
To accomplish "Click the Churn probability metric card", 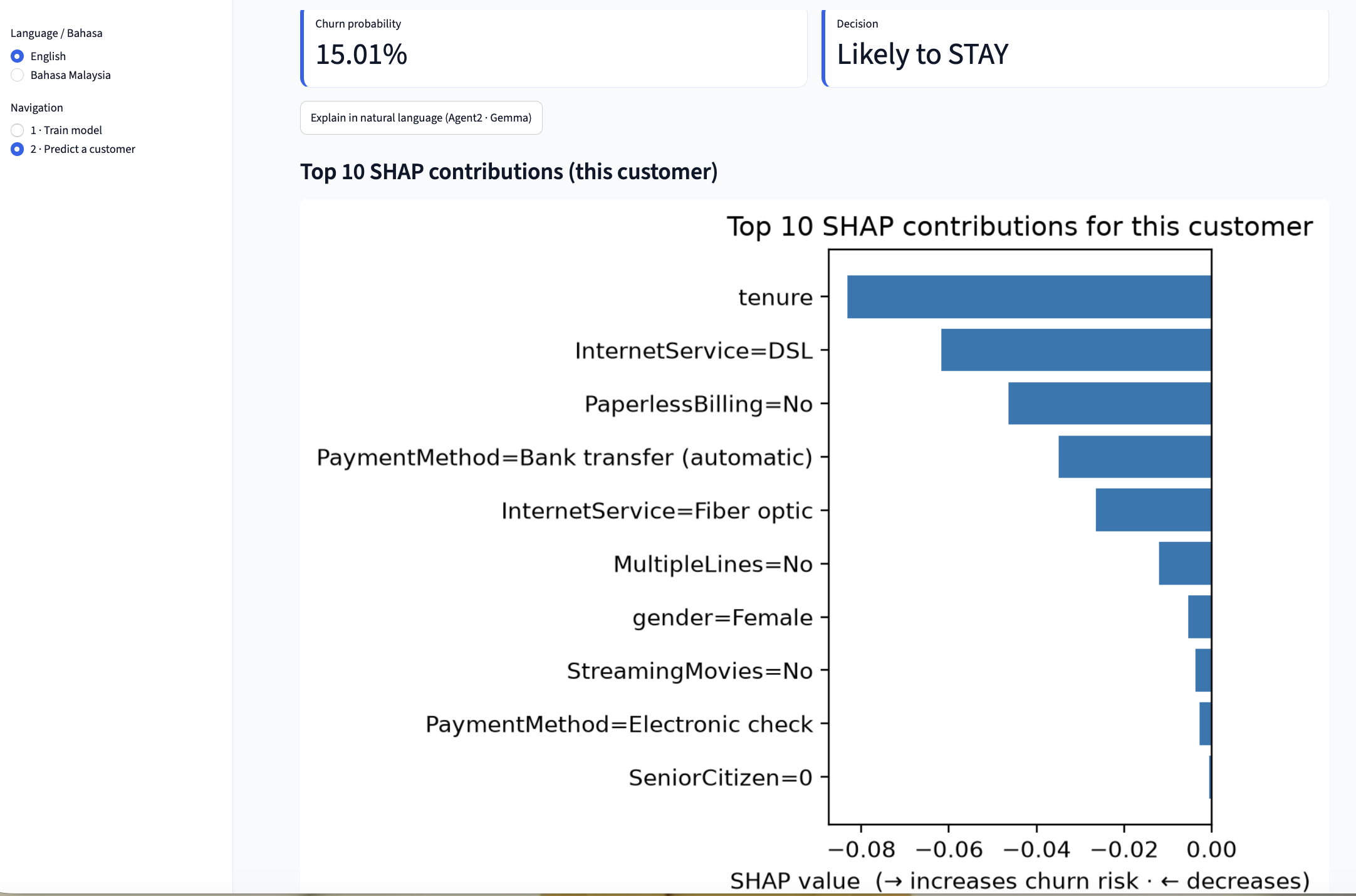I will click(x=554, y=48).
